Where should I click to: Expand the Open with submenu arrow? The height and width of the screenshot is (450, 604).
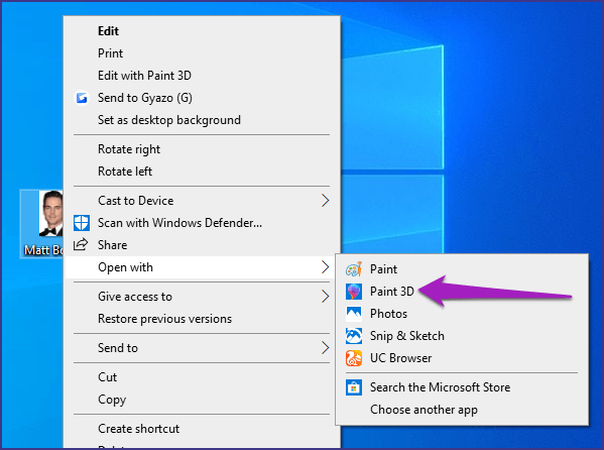coord(325,267)
